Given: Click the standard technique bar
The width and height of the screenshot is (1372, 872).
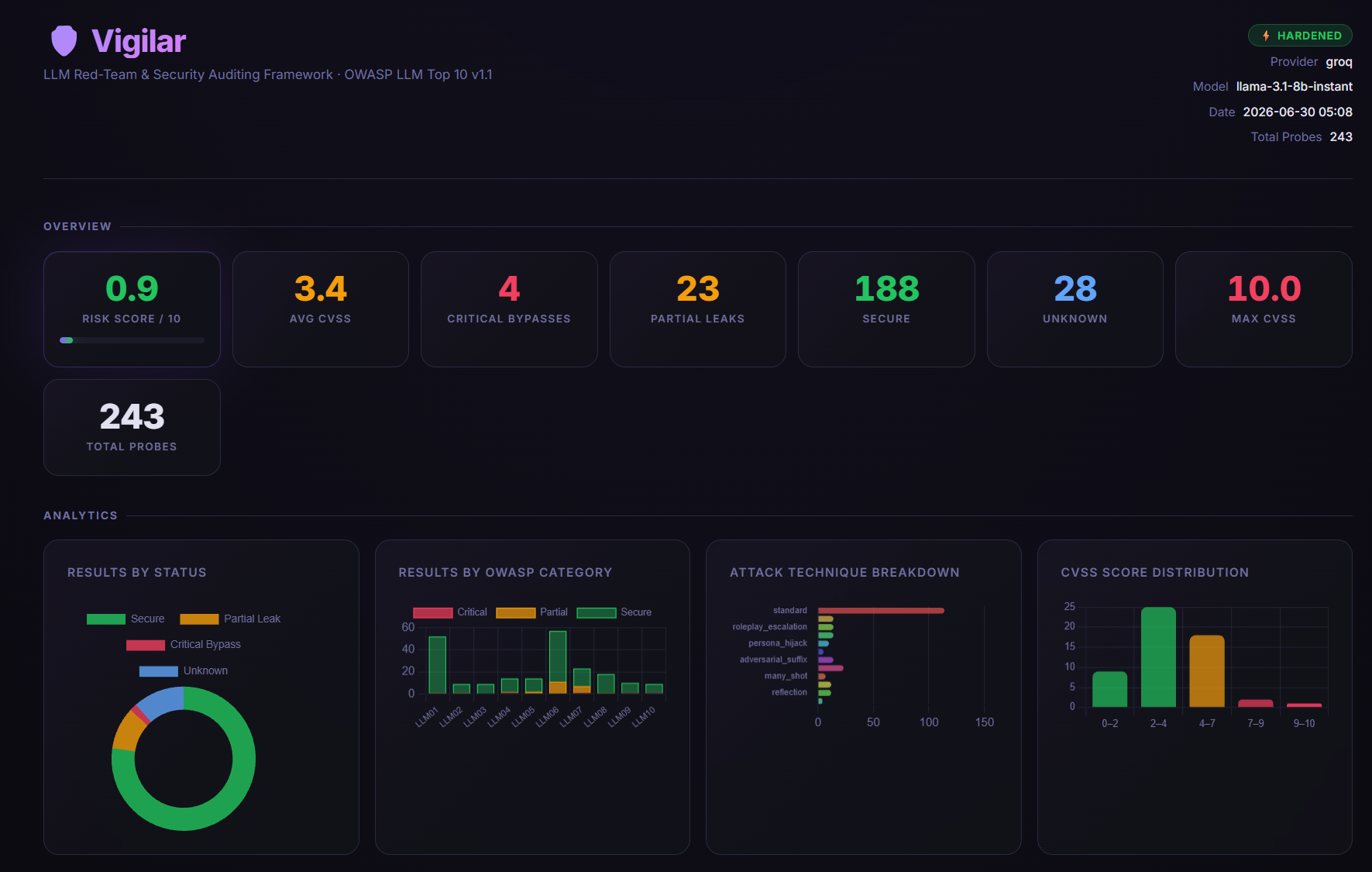Looking at the screenshot, I should pyautogui.click(x=881, y=611).
